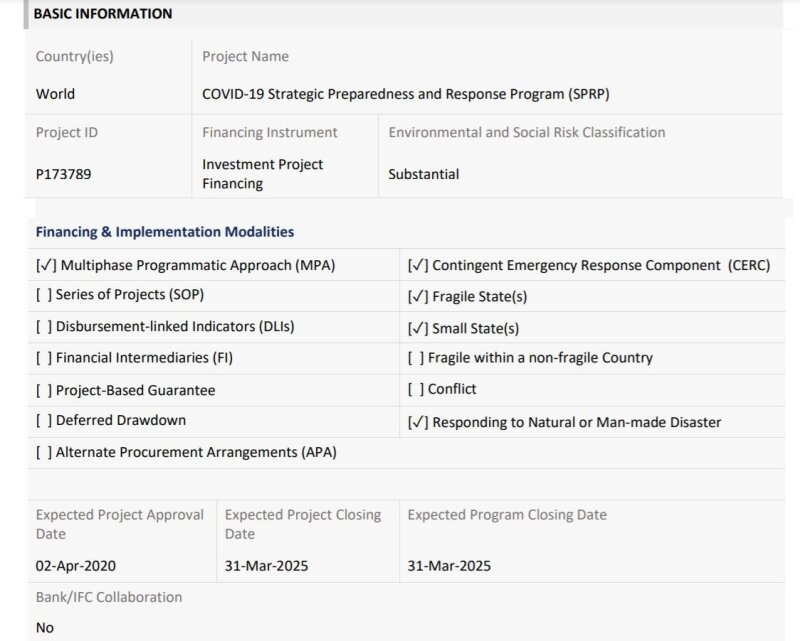Check the Project-Based Guarantee box
Screen dimensions: 800x641
click(x=44, y=390)
